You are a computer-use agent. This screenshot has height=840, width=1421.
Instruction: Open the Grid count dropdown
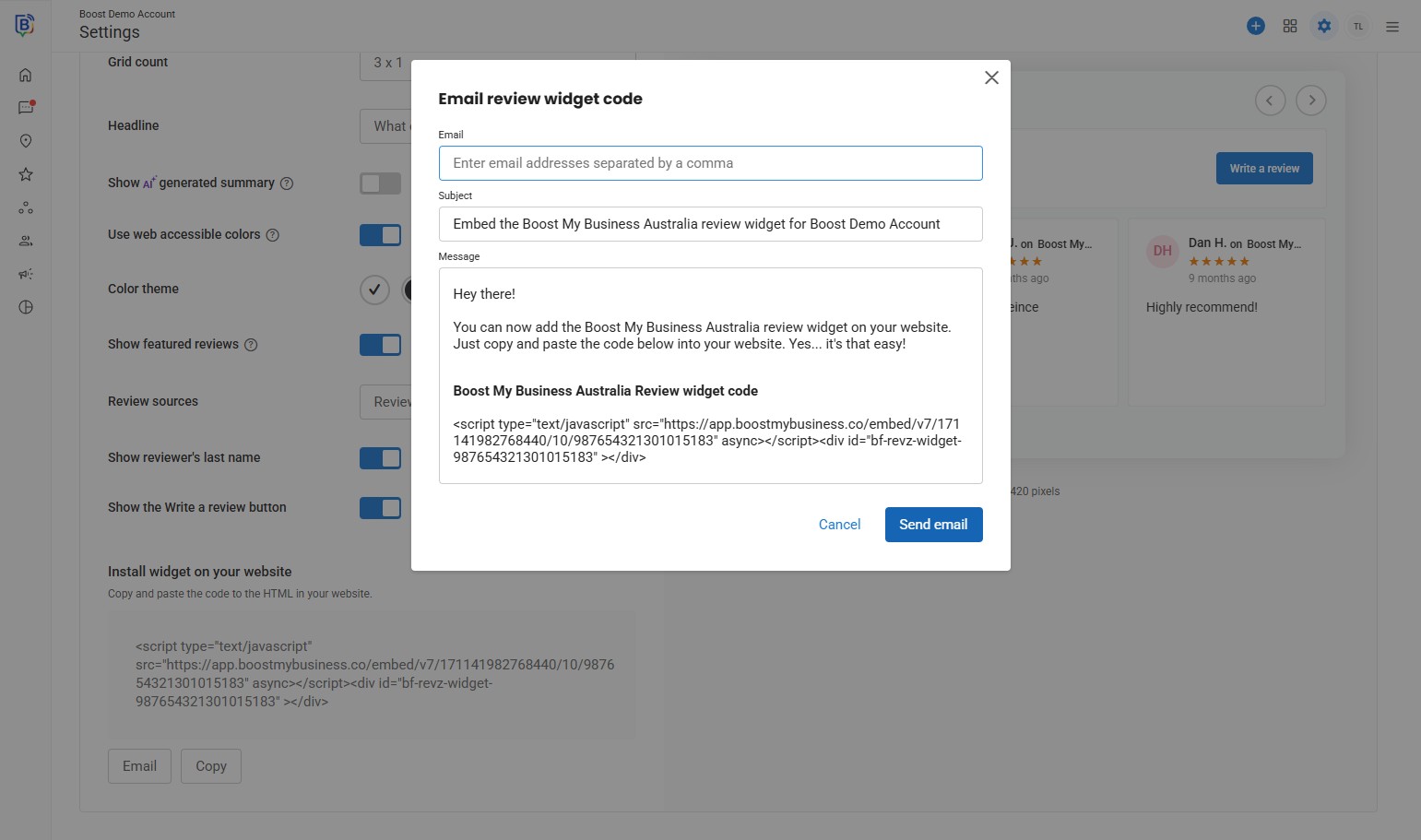coord(385,63)
